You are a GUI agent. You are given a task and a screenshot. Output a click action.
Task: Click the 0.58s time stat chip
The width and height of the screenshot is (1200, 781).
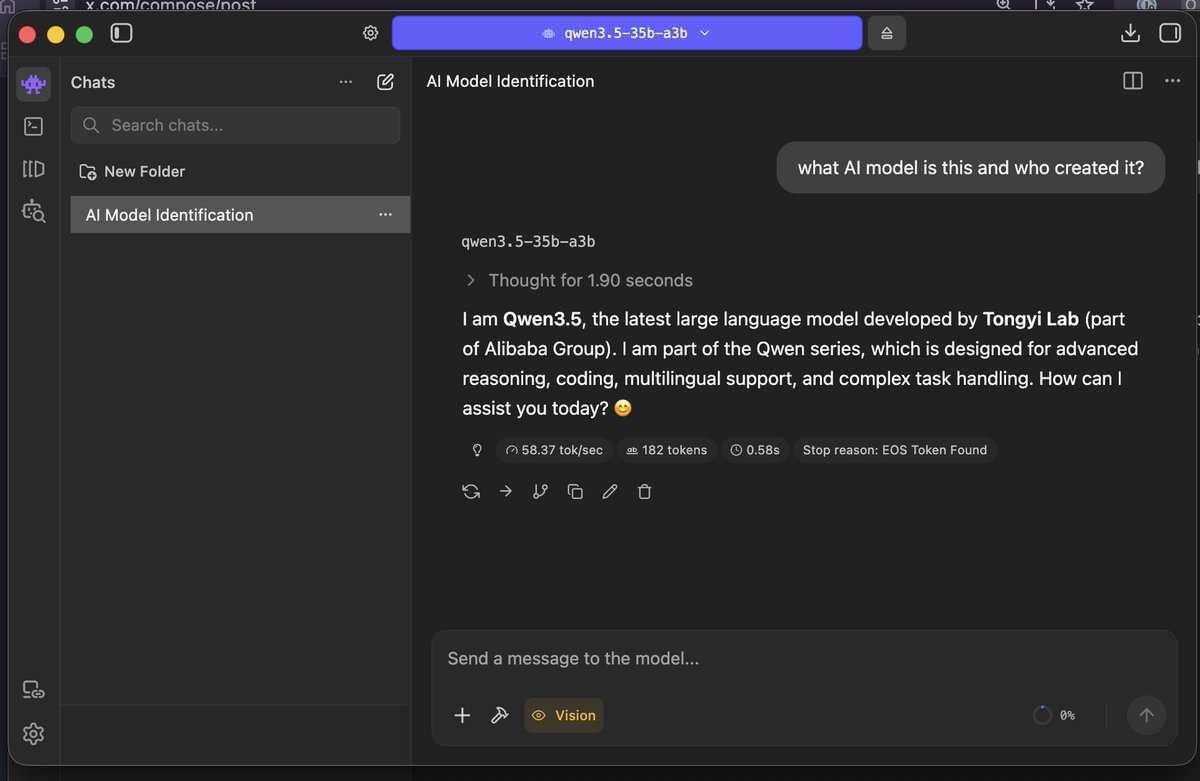click(755, 450)
